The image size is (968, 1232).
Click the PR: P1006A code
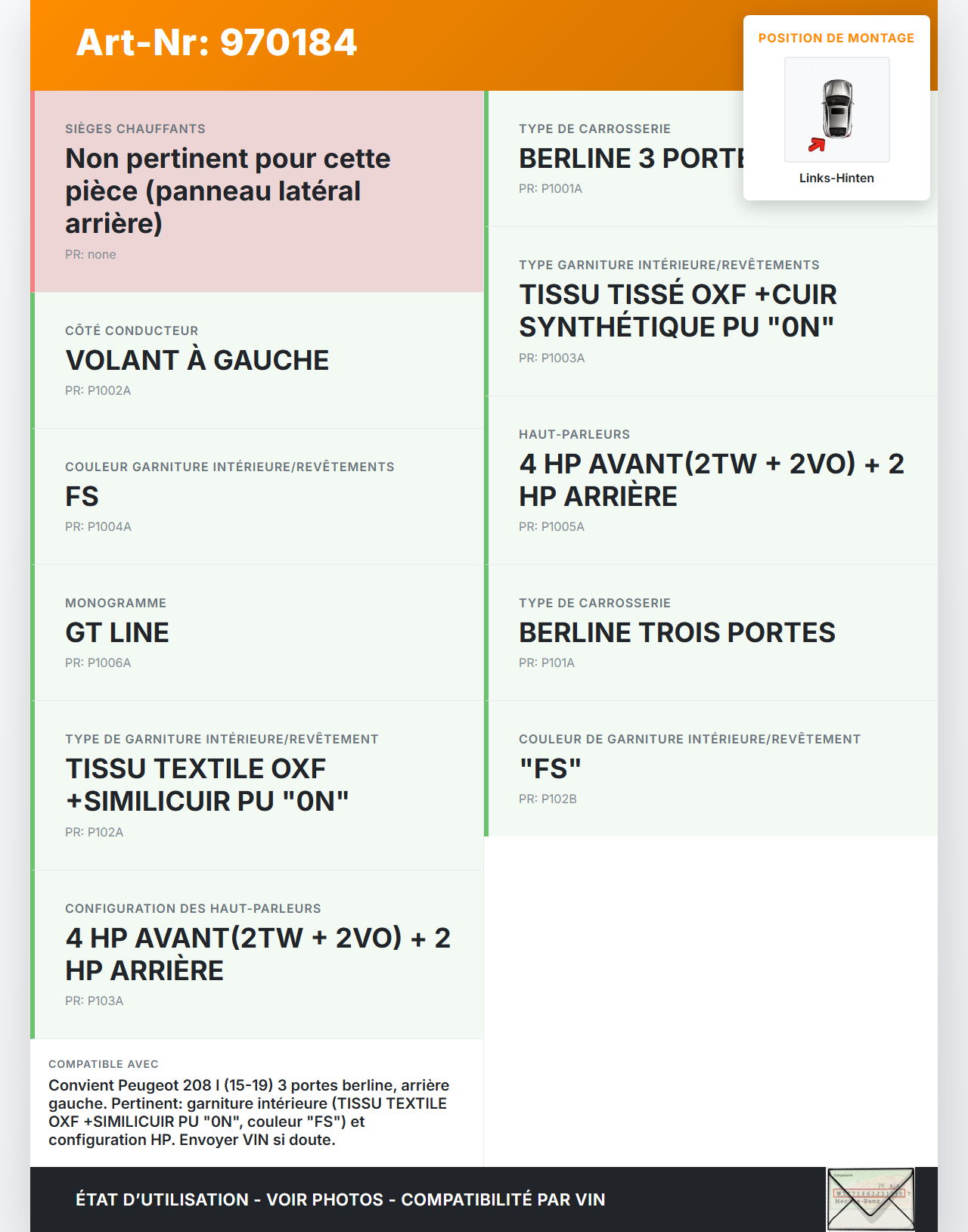pyautogui.click(x=98, y=663)
